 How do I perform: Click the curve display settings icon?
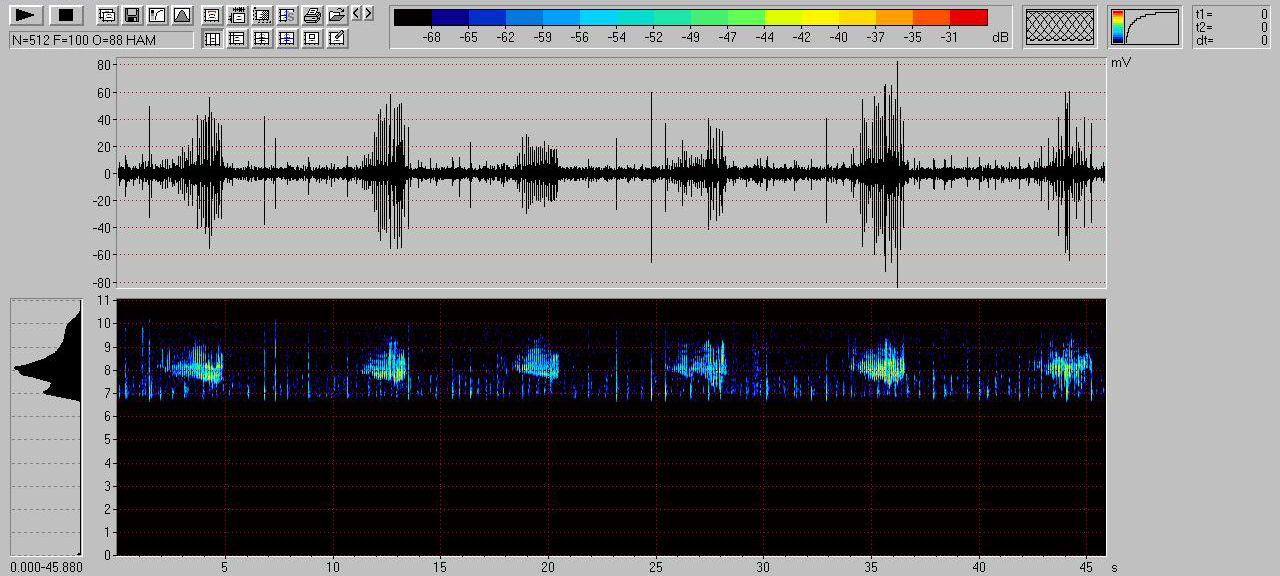pyautogui.click(x=156, y=15)
